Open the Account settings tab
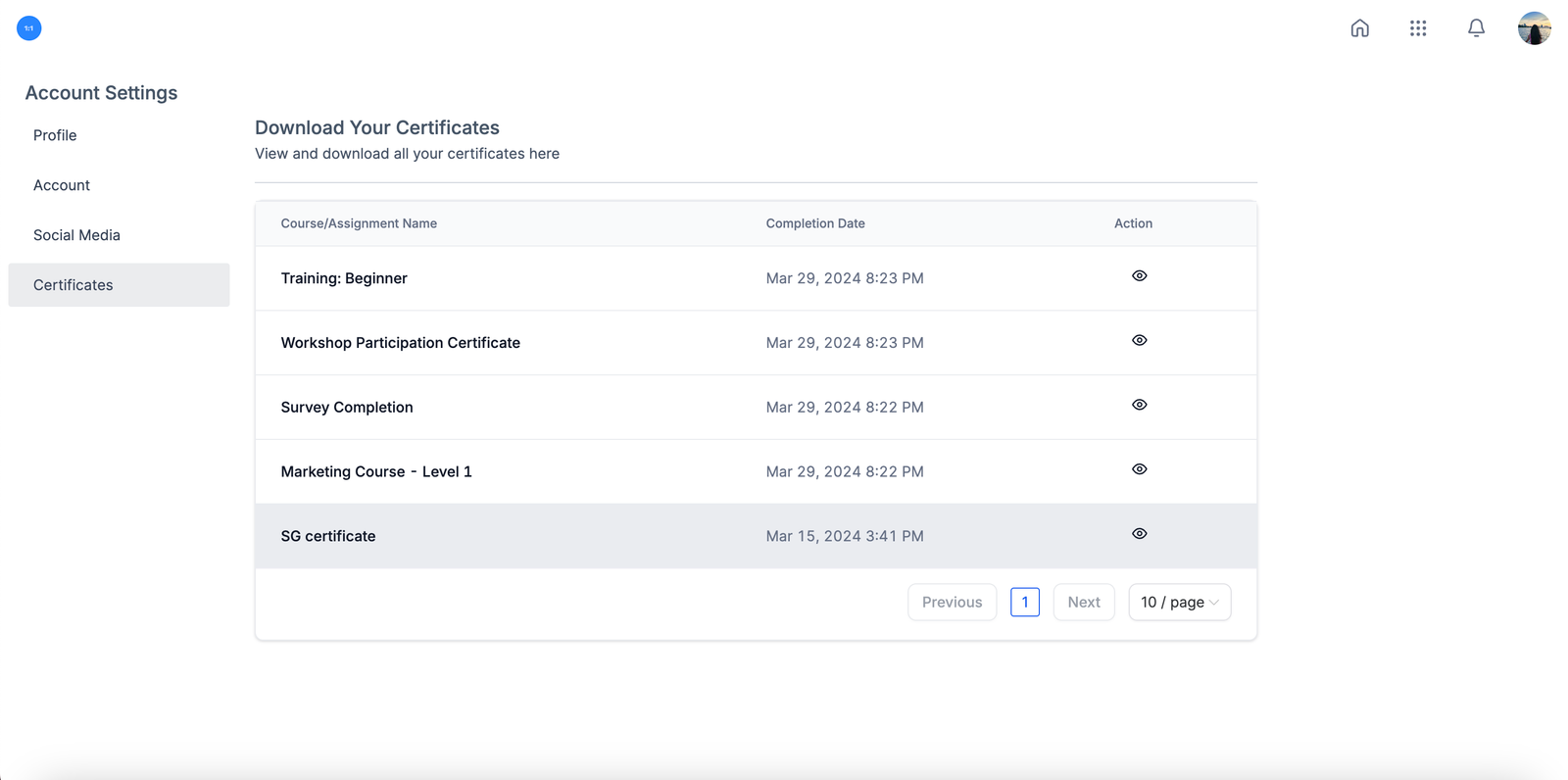Viewport: 1568px width, 780px height. coord(62,185)
